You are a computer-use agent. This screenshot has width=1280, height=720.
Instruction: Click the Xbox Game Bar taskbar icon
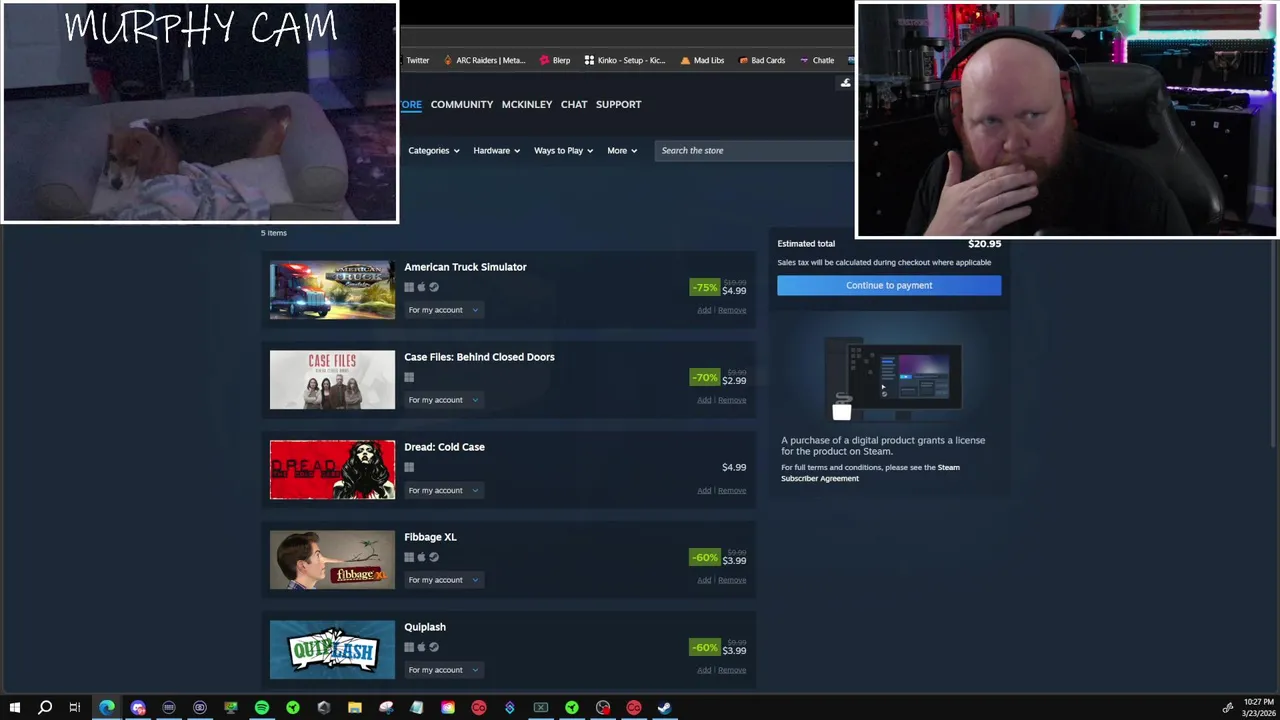[541, 708]
